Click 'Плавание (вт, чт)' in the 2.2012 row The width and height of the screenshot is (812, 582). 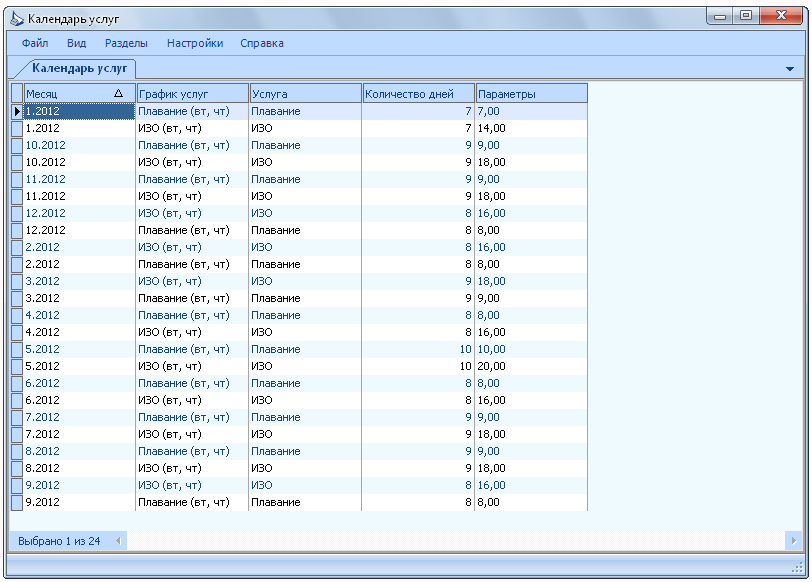coord(184,264)
